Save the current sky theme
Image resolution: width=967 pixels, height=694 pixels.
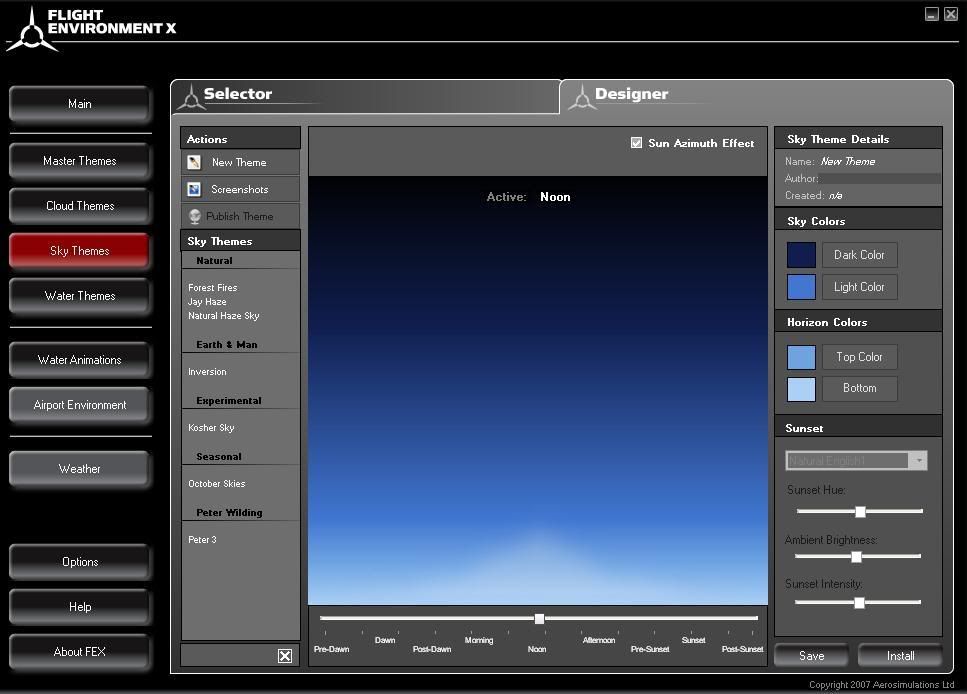point(812,656)
